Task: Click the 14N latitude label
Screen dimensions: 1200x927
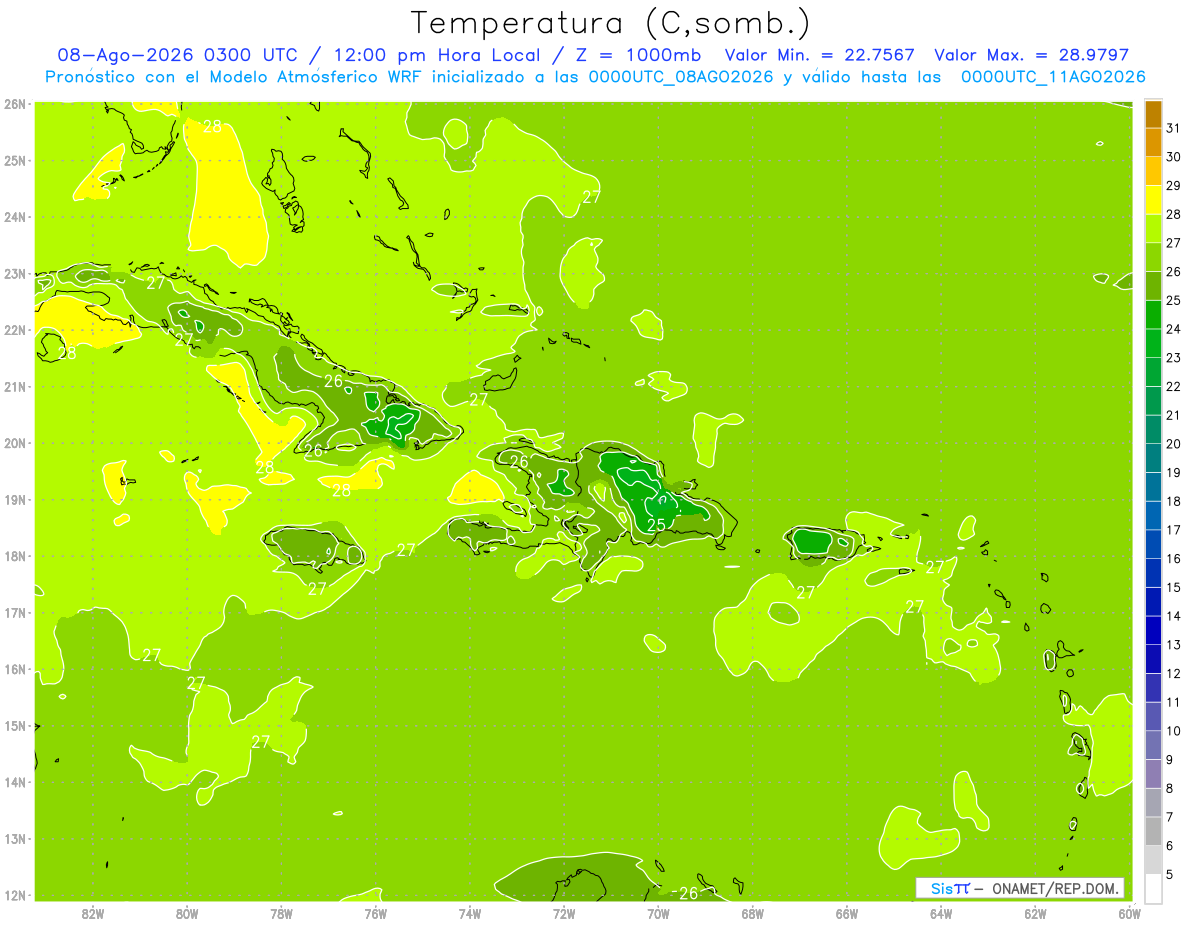Action: [x=15, y=782]
